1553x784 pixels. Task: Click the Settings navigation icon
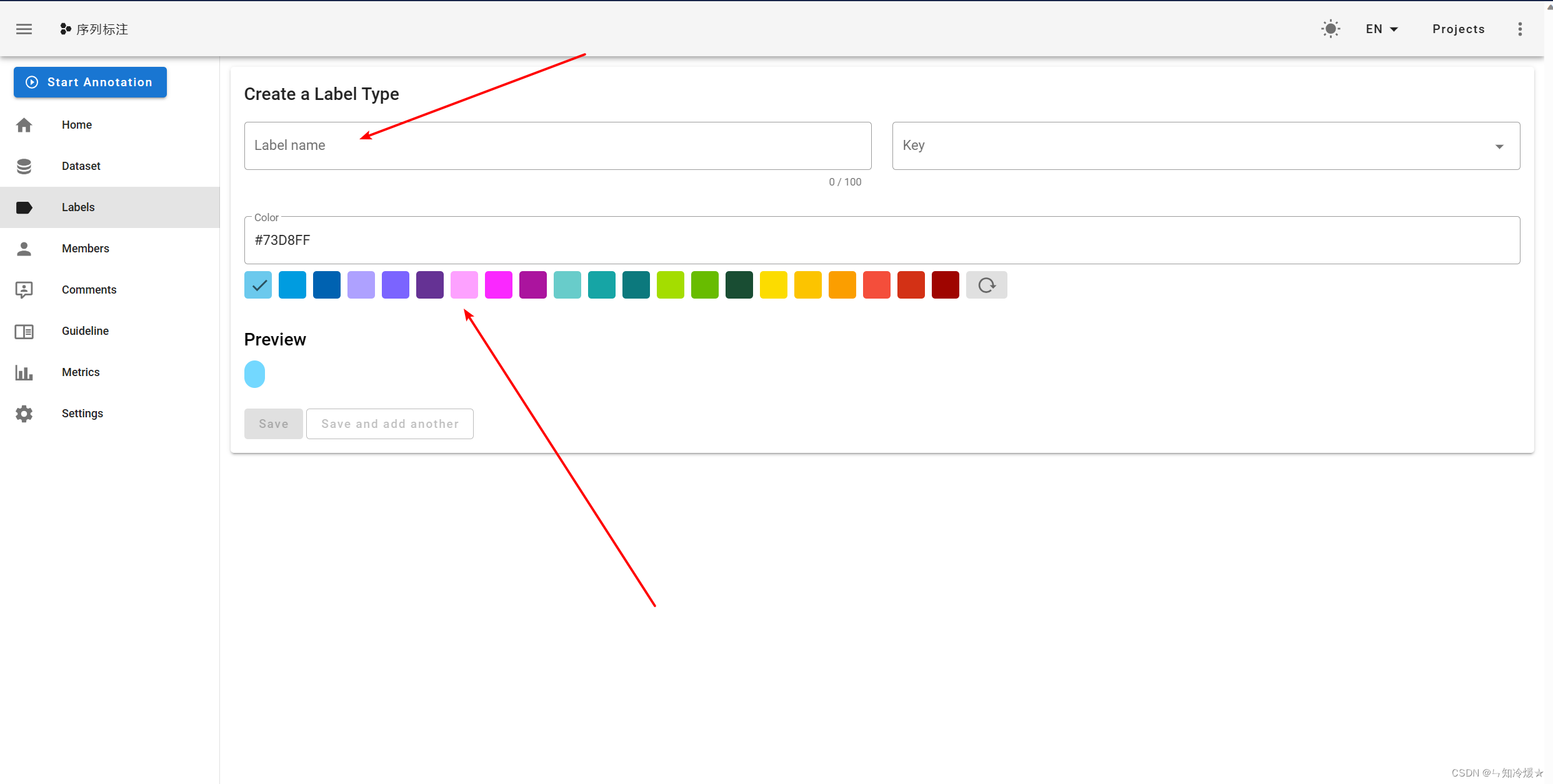tap(24, 413)
